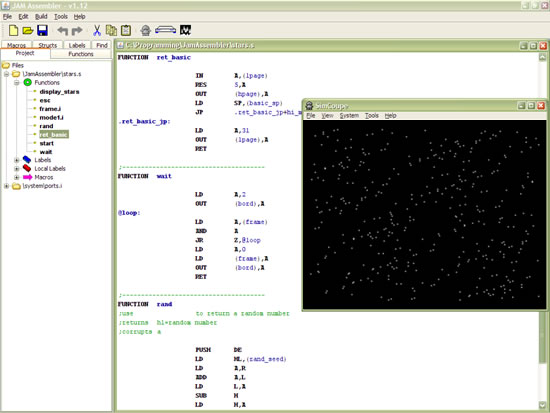Click the Save floppy disk icon
This screenshot has width=550, height=413.
[x=42, y=31]
